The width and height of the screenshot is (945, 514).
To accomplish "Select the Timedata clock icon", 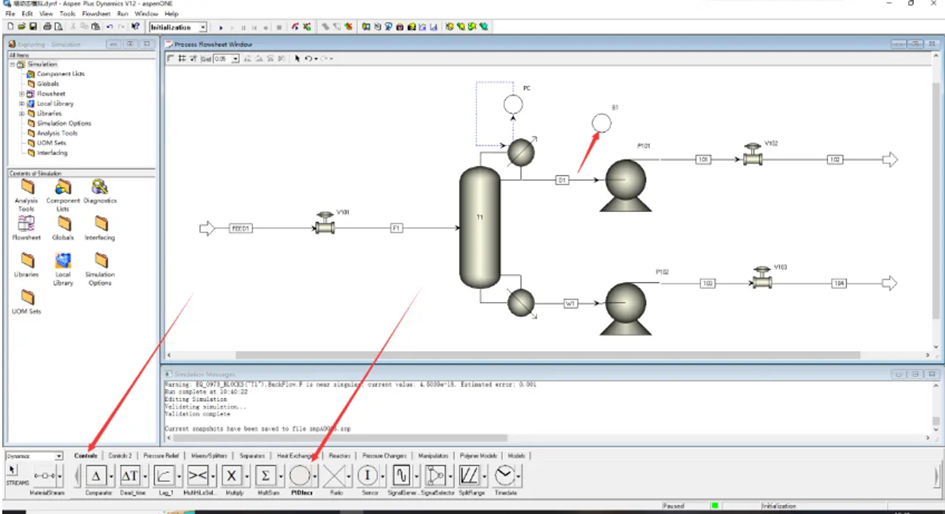I will [504, 475].
